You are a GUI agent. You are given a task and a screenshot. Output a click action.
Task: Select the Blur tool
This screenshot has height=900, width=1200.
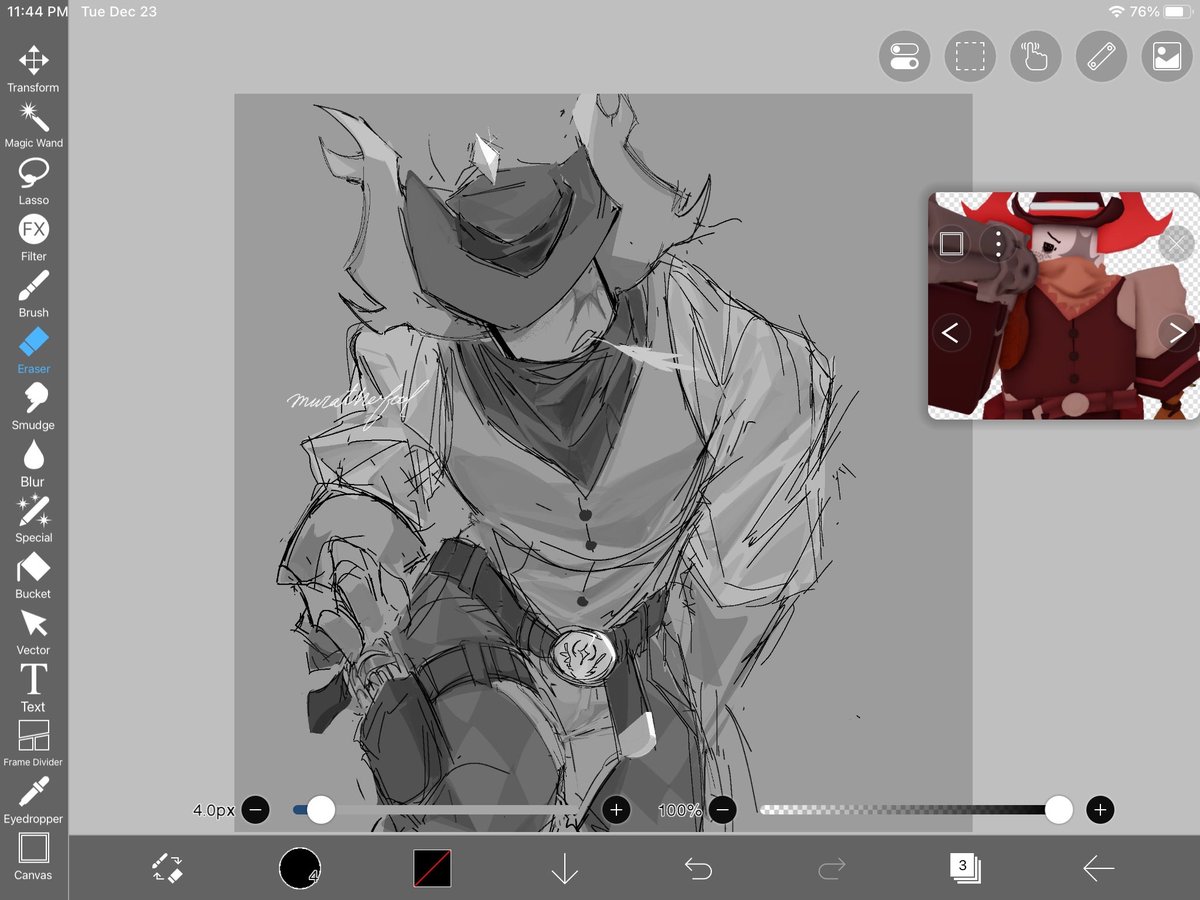[x=33, y=463]
